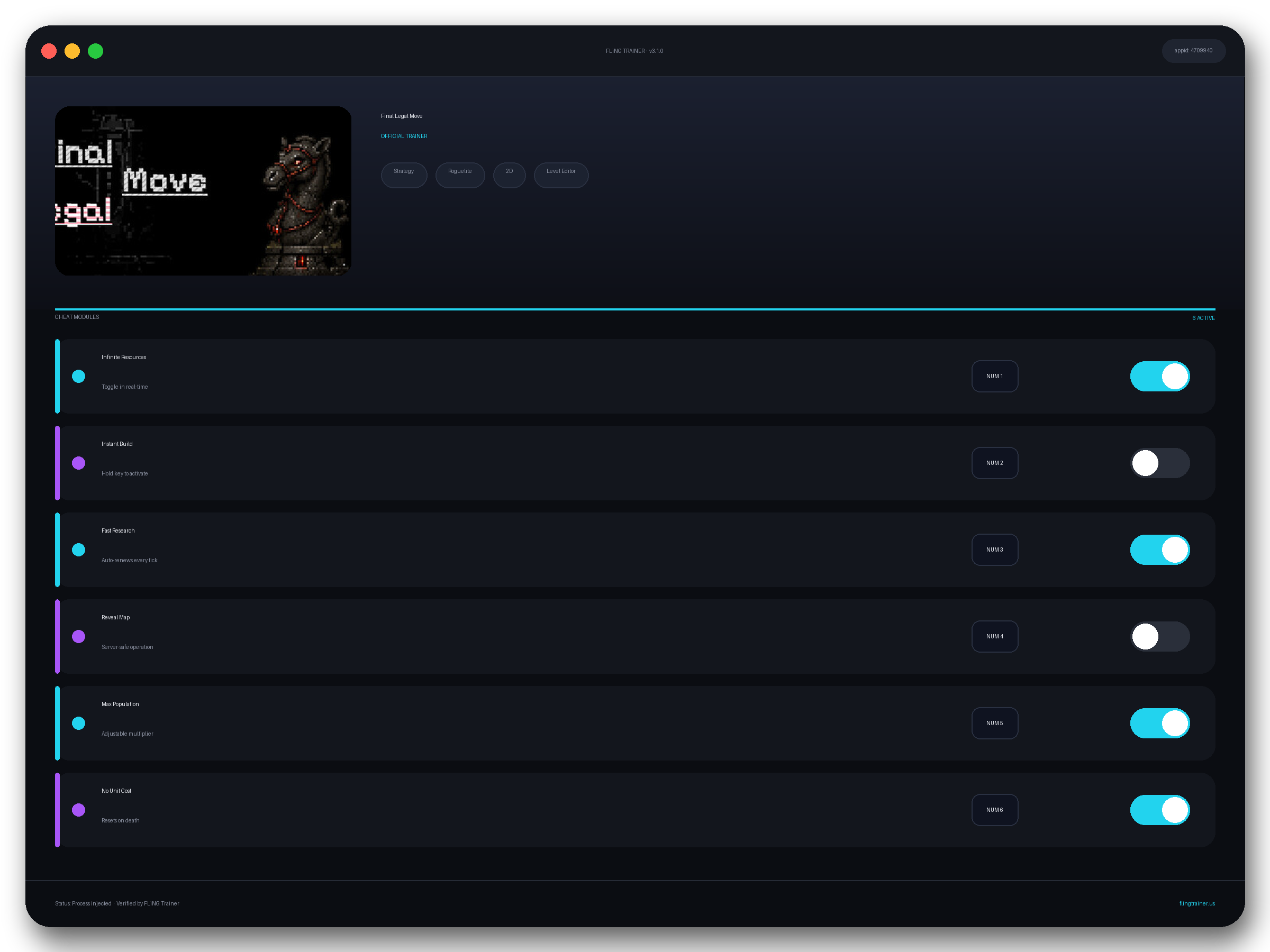The width and height of the screenshot is (1270, 952).
Task: Click the appid 4709940 badge
Action: (1193, 50)
